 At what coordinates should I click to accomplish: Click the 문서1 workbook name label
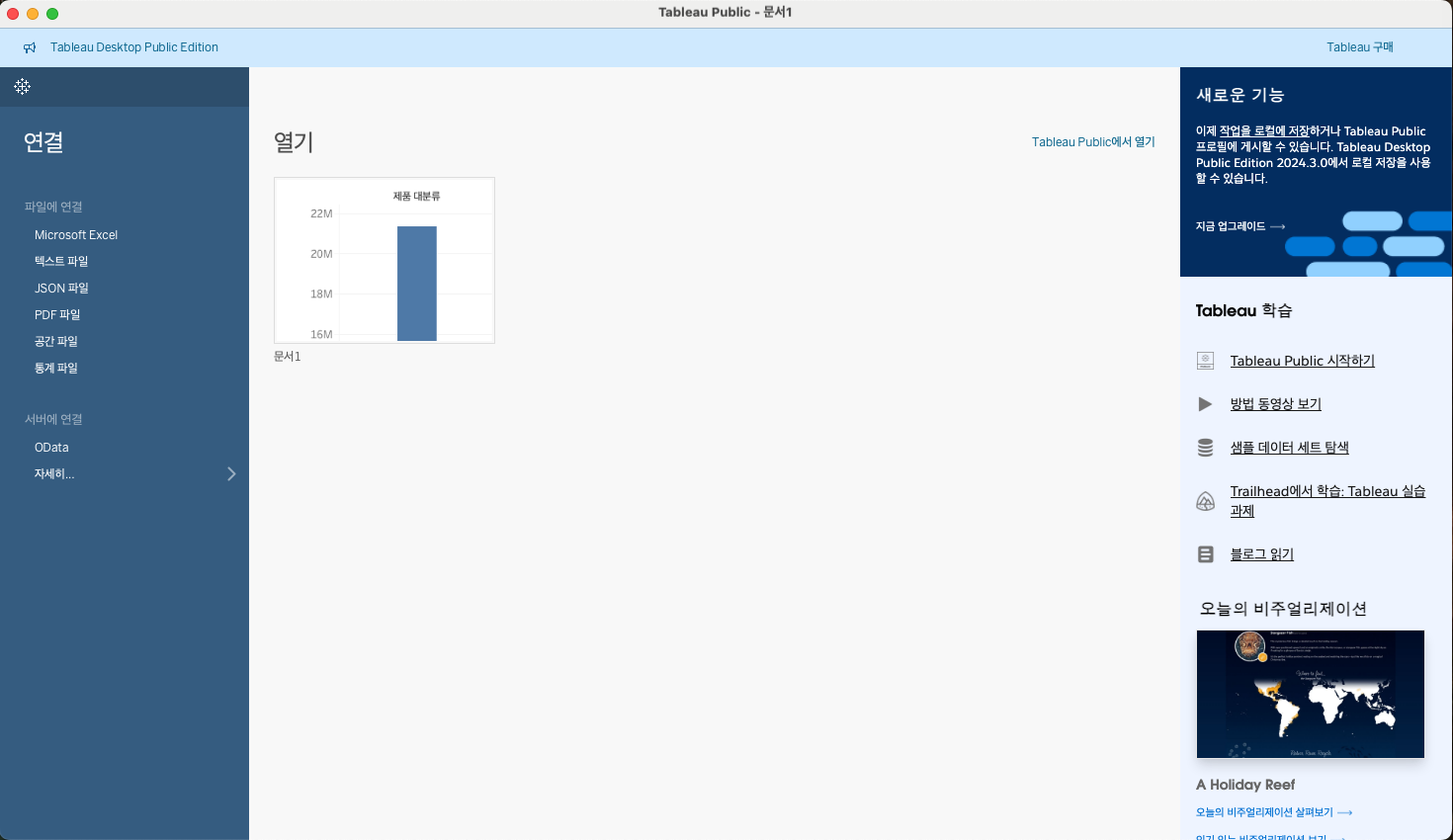(x=287, y=357)
